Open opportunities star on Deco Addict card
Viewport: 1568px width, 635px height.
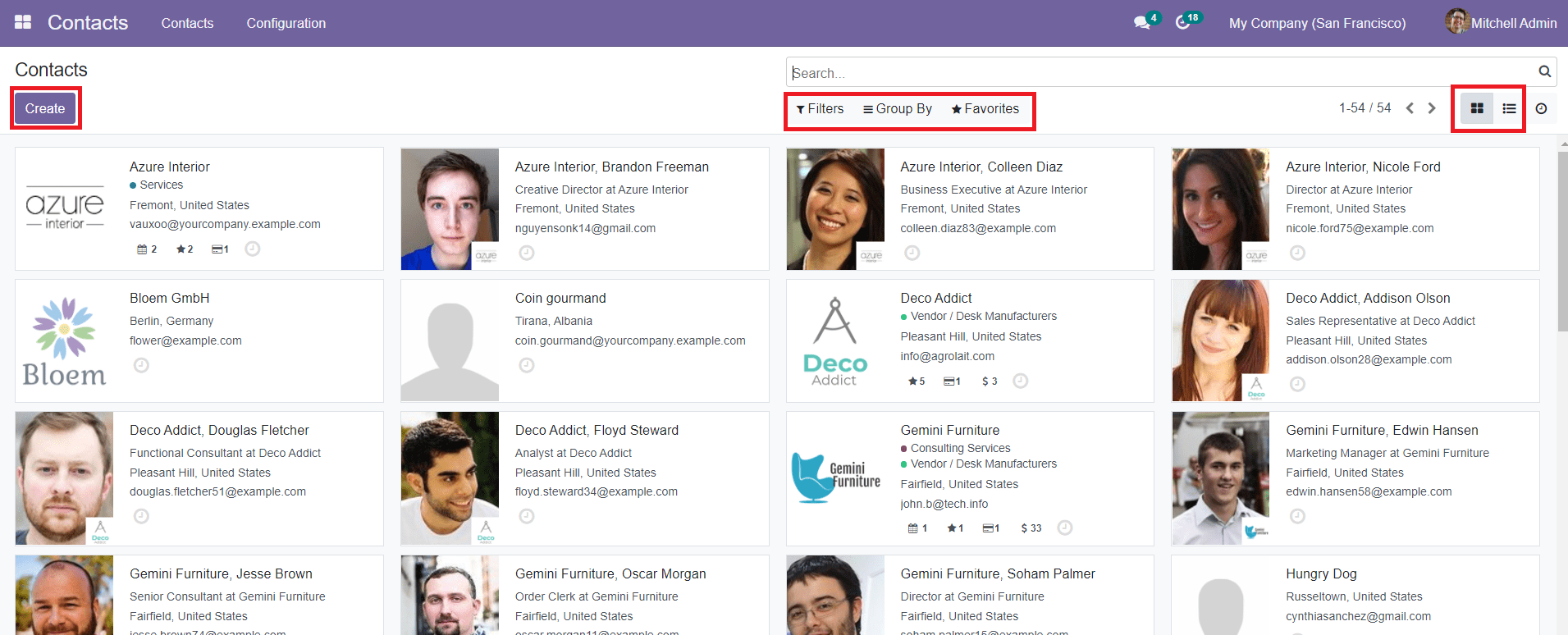pyautogui.click(x=917, y=381)
